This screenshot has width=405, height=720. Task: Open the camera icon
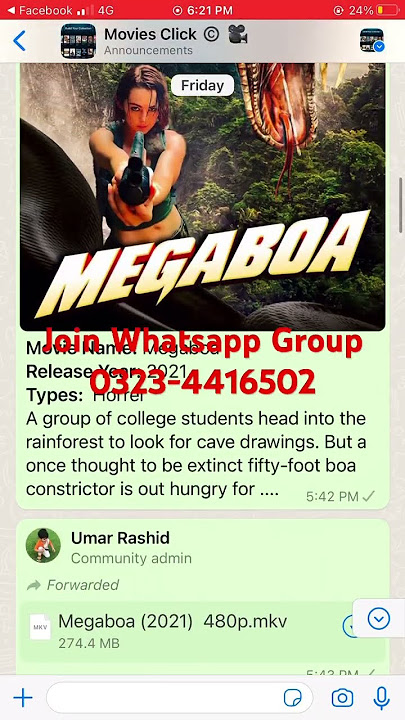click(x=343, y=698)
